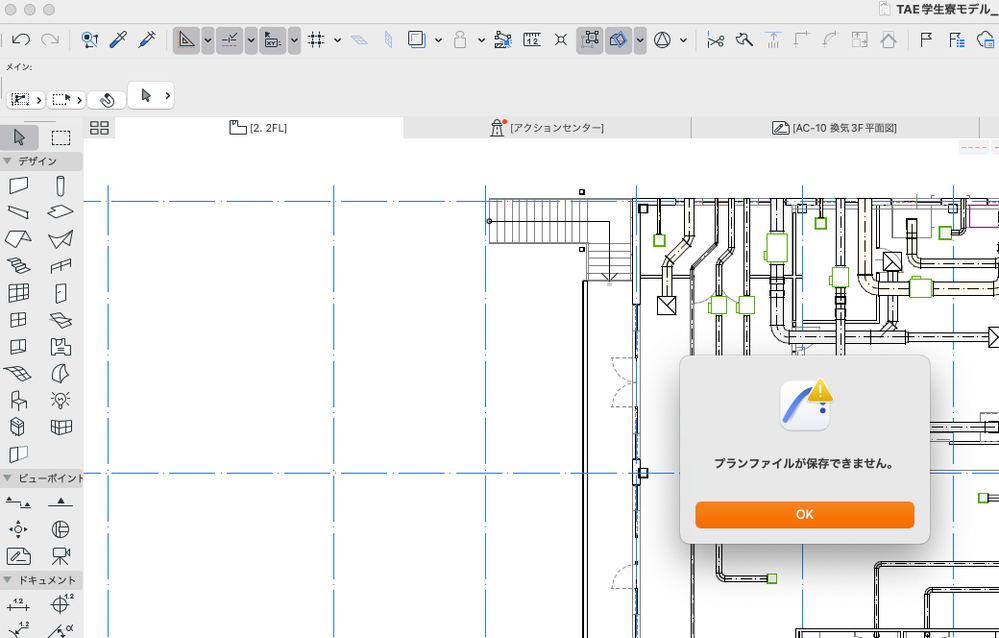Click OK in the save error dialog

pyautogui.click(x=804, y=514)
